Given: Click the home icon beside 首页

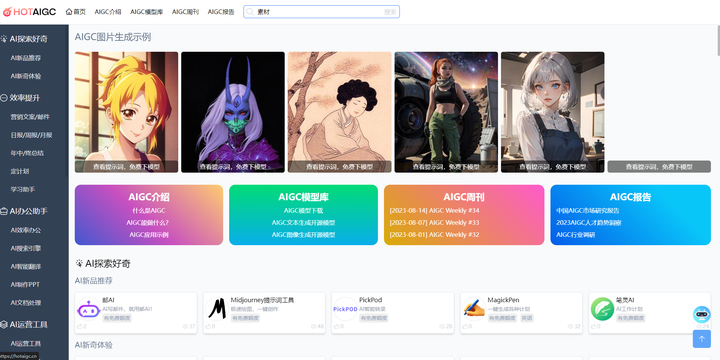Looking at the screenshot, I should [69, 11].
